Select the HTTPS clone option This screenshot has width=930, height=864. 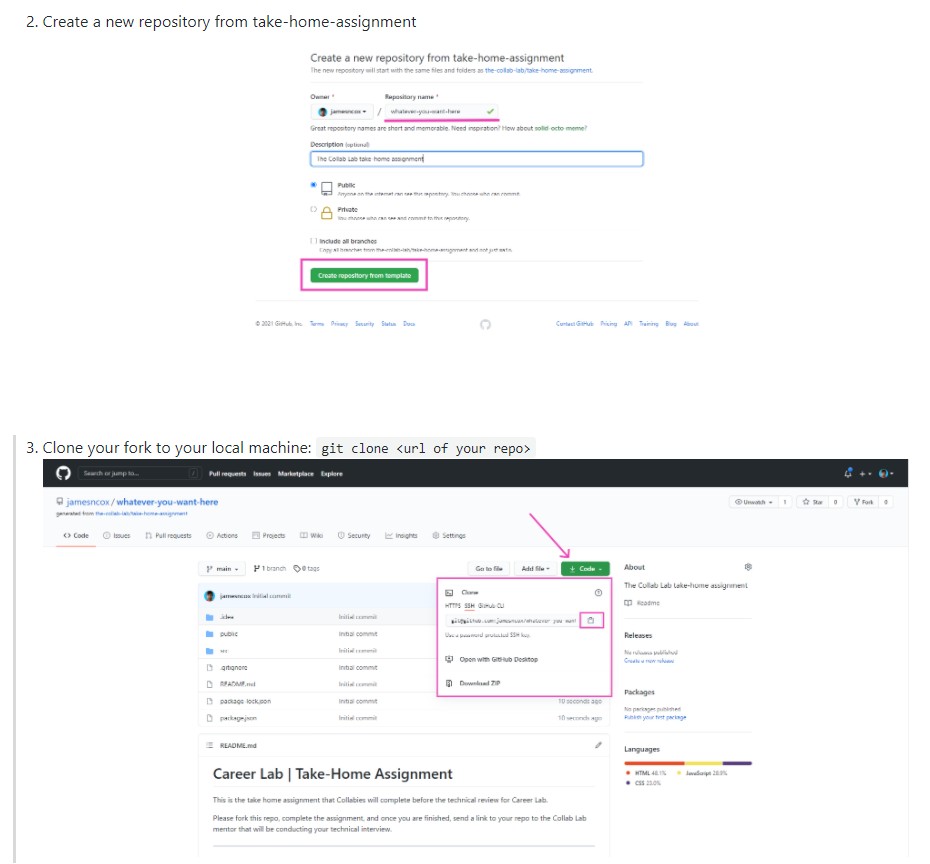tap(453, 605)
